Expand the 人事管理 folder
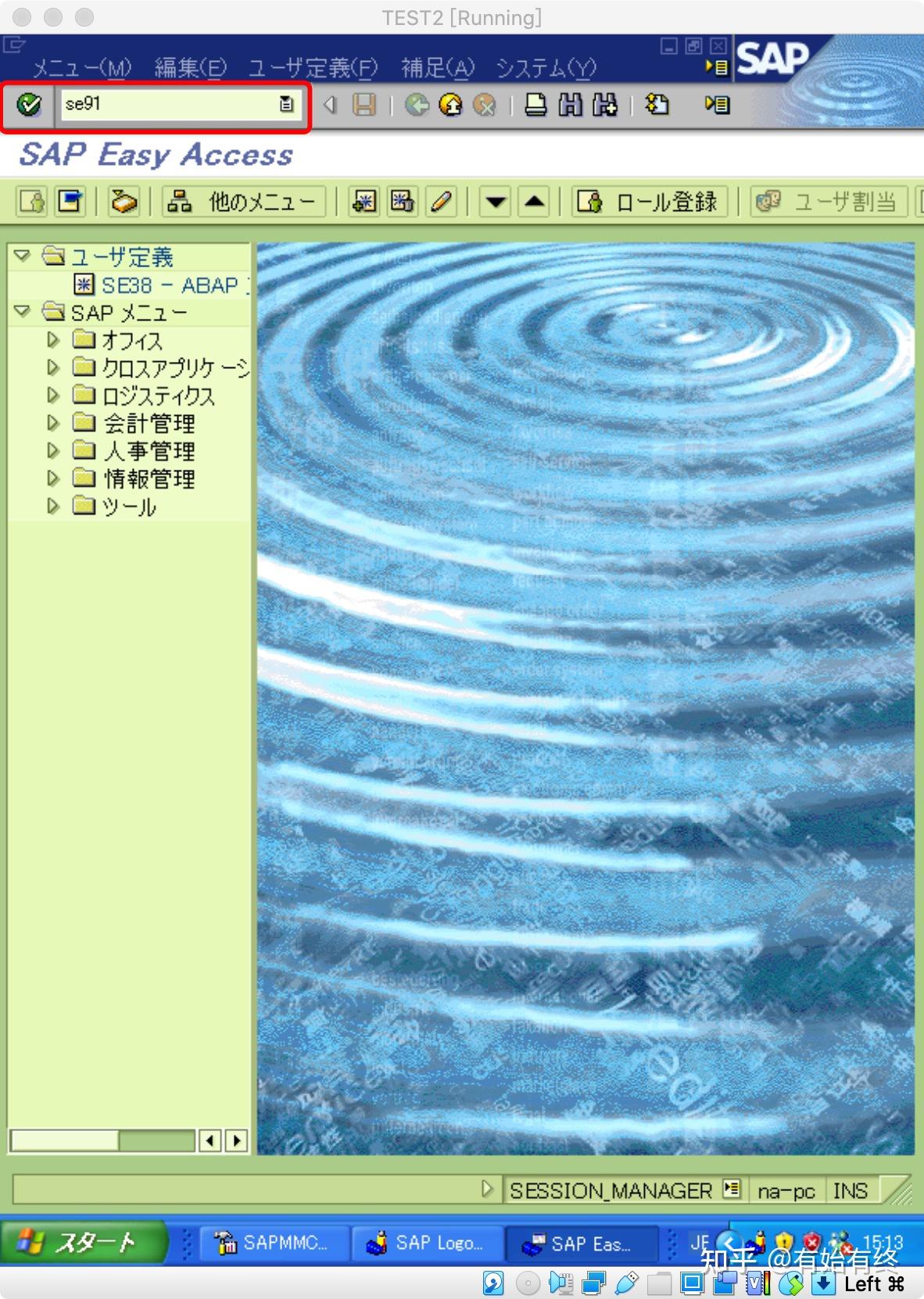Screen dimensions: 924x1299 tap(53, 451)
